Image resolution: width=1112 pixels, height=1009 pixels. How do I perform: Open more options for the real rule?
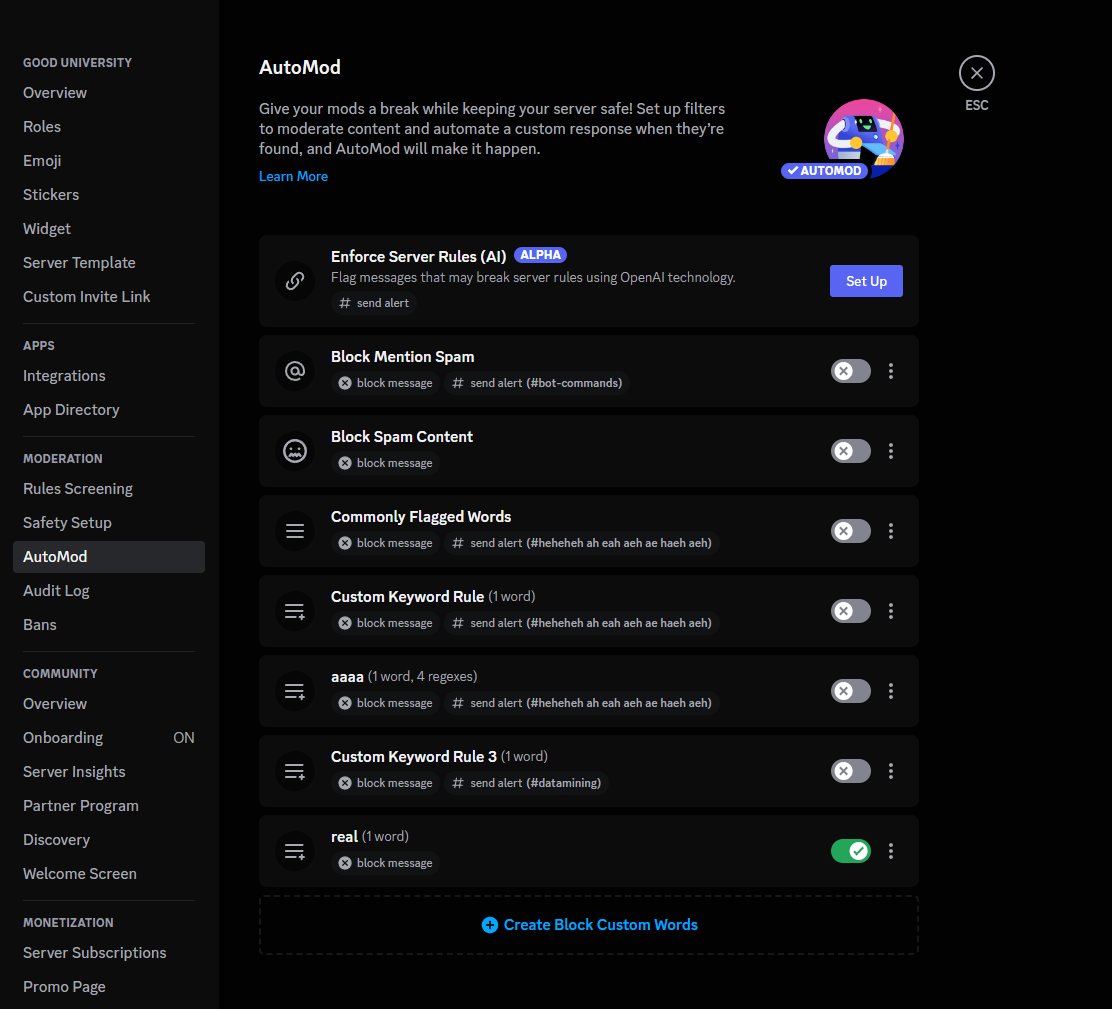pos(891,851)
